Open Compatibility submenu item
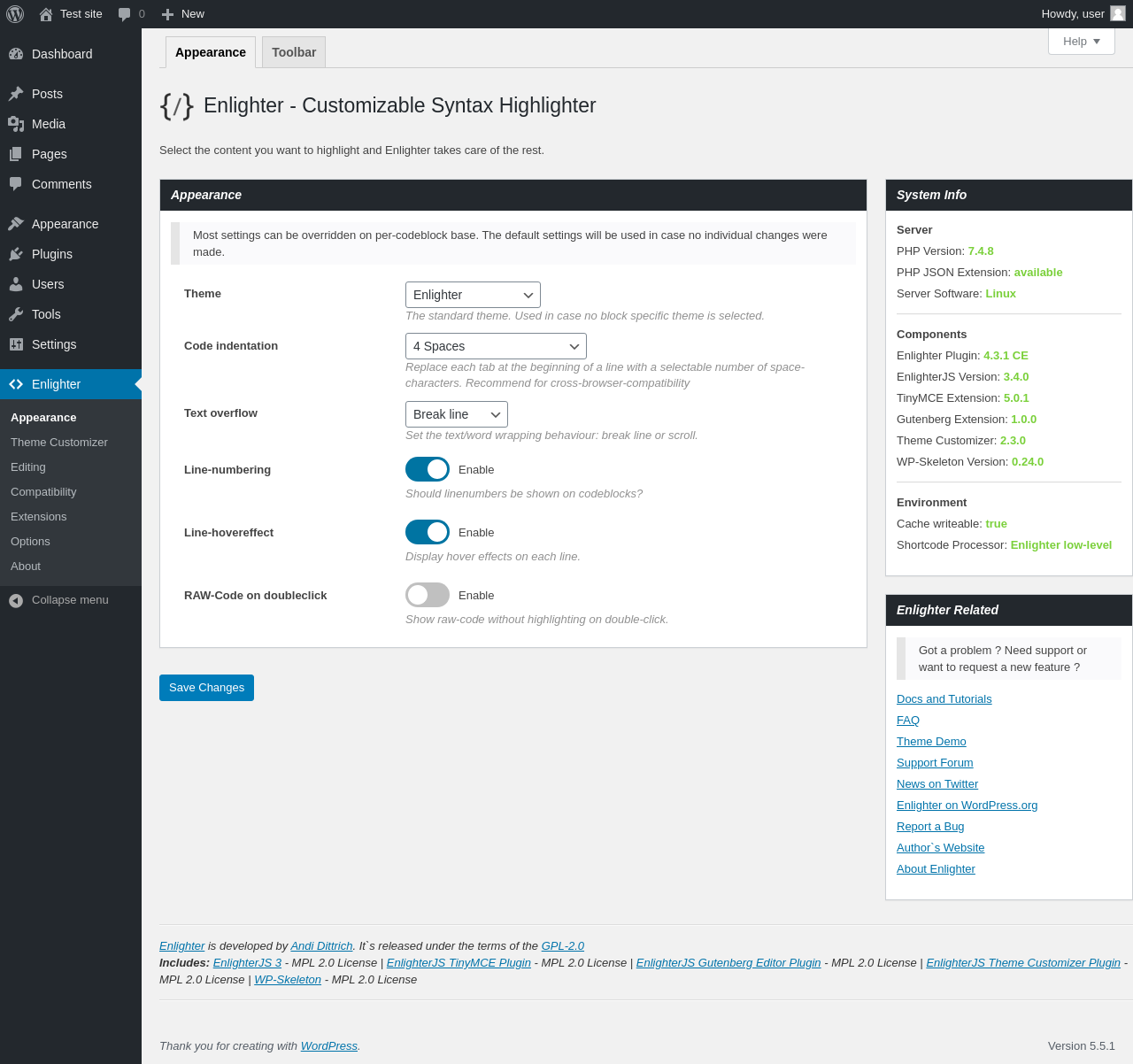This screenshot has height=1064, width=1133. (43, 492)
